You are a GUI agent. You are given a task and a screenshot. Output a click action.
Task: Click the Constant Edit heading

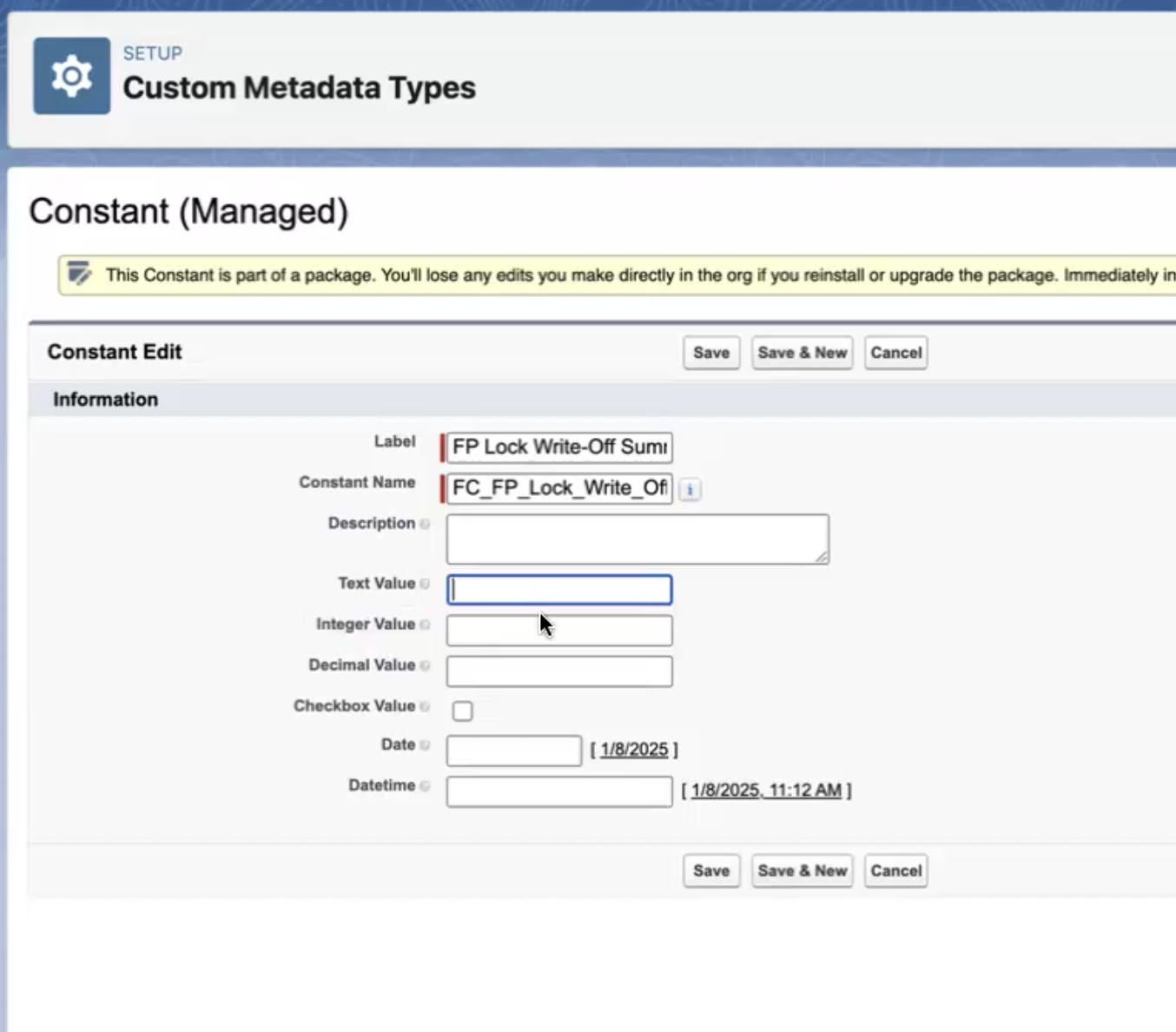115,352
